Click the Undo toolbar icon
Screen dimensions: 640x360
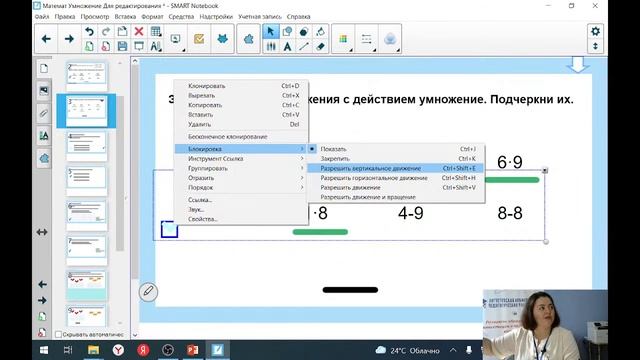(x=89, y=31)
